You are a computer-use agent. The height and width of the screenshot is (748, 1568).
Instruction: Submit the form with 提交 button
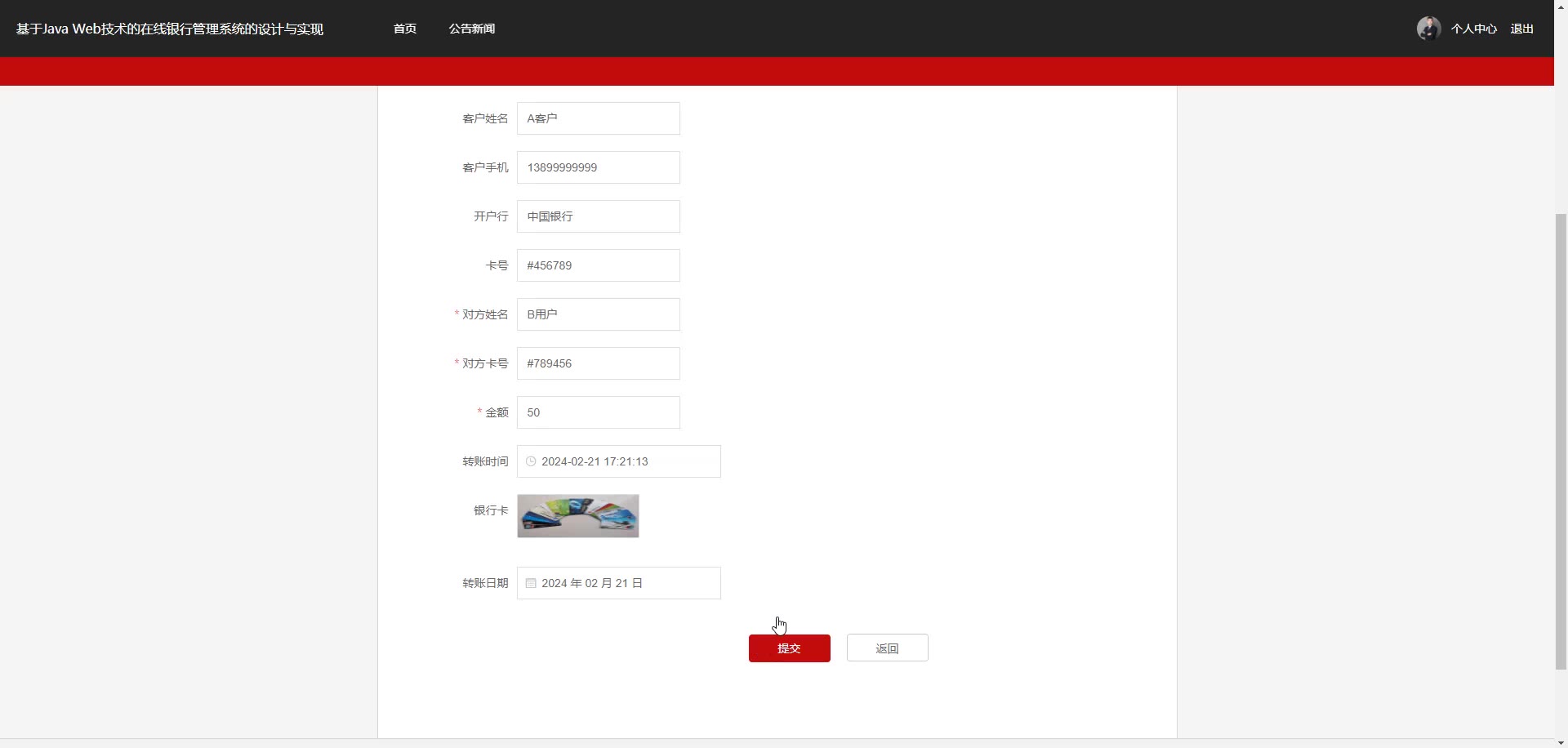790,648
